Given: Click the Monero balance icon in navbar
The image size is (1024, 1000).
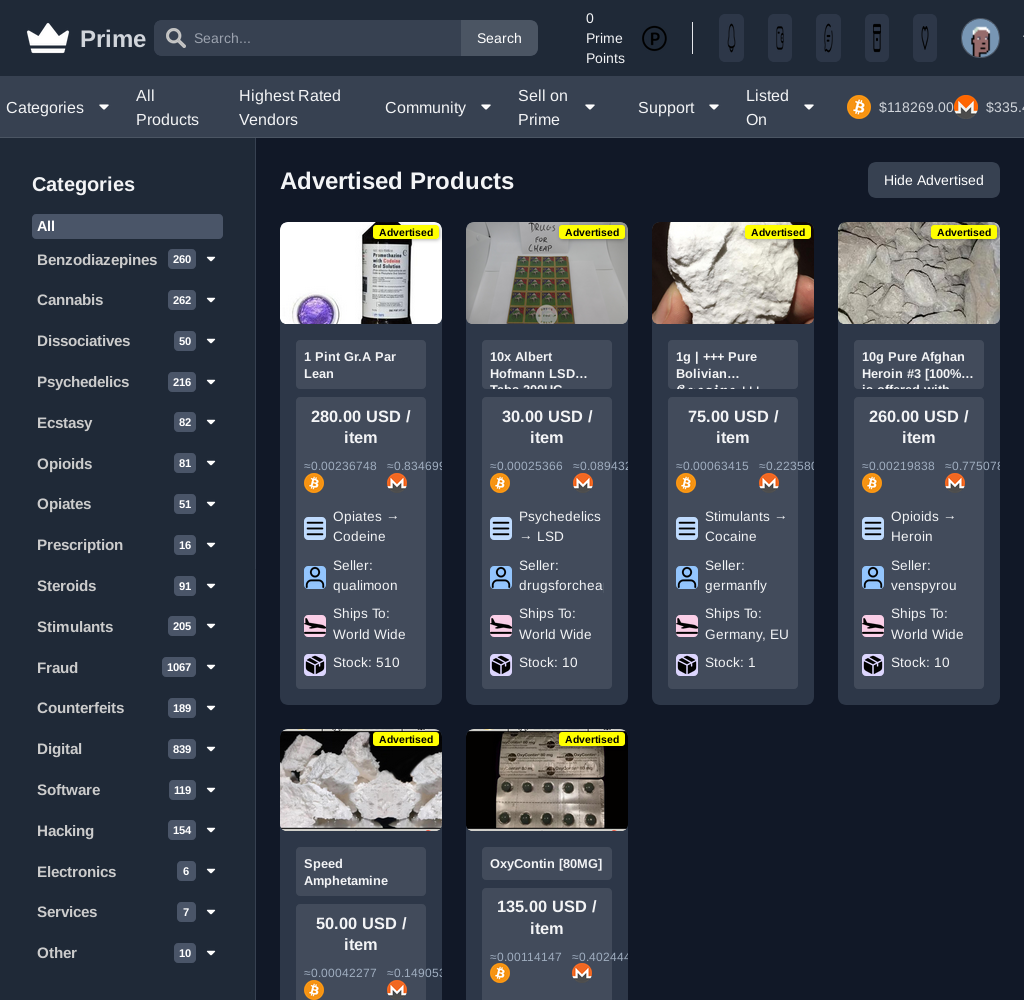Looking at the screenshot, I should (x=966, y=107).
